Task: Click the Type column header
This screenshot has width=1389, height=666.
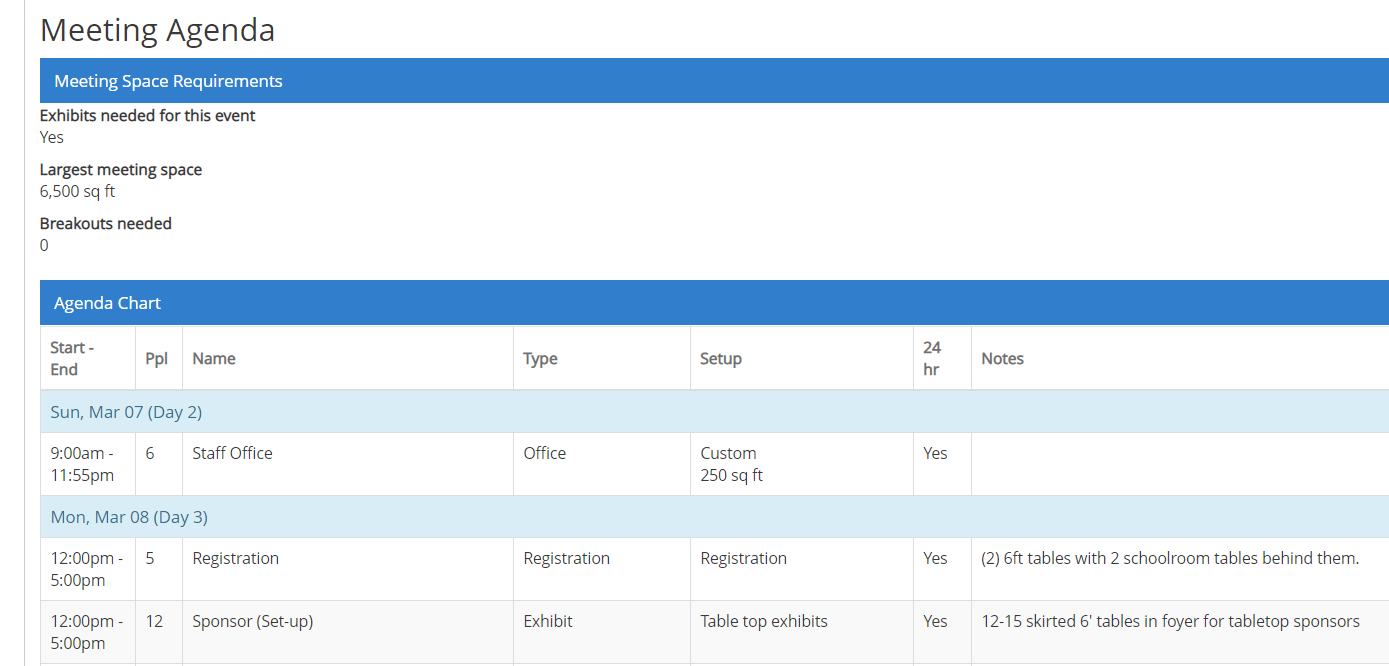Action: tap(540, 358)
